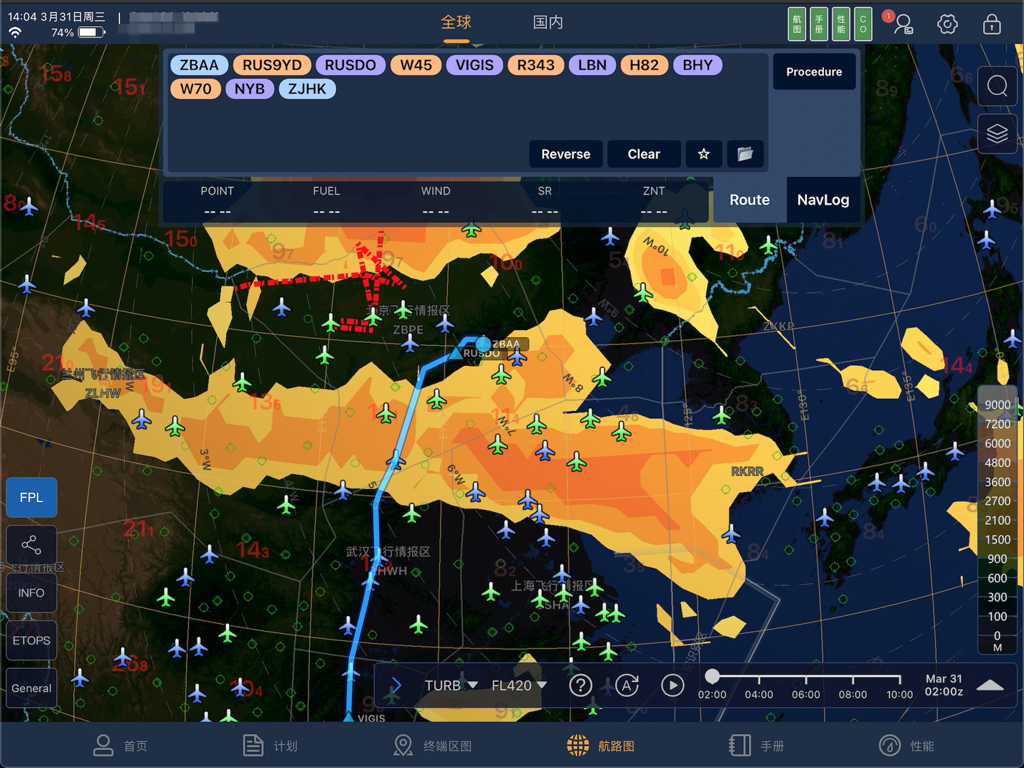Select the aircraft-centering icon beside the play button
This screenshot has width=1024, height=768.
coord(628,686)
